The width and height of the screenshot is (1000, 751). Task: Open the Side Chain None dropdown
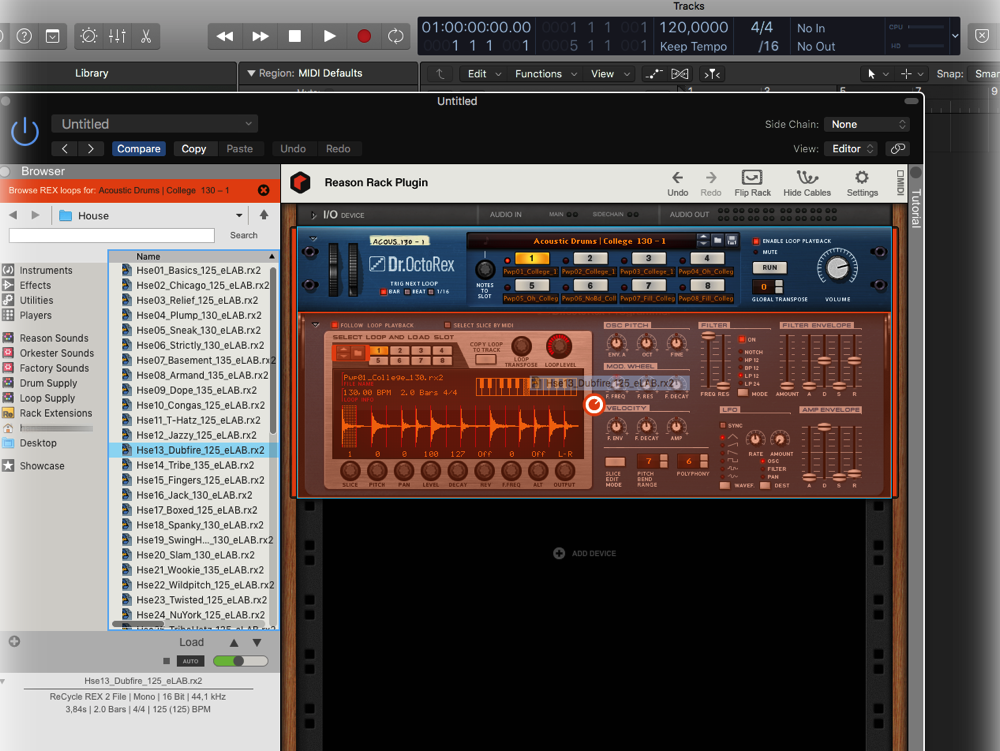click(866, 124)
